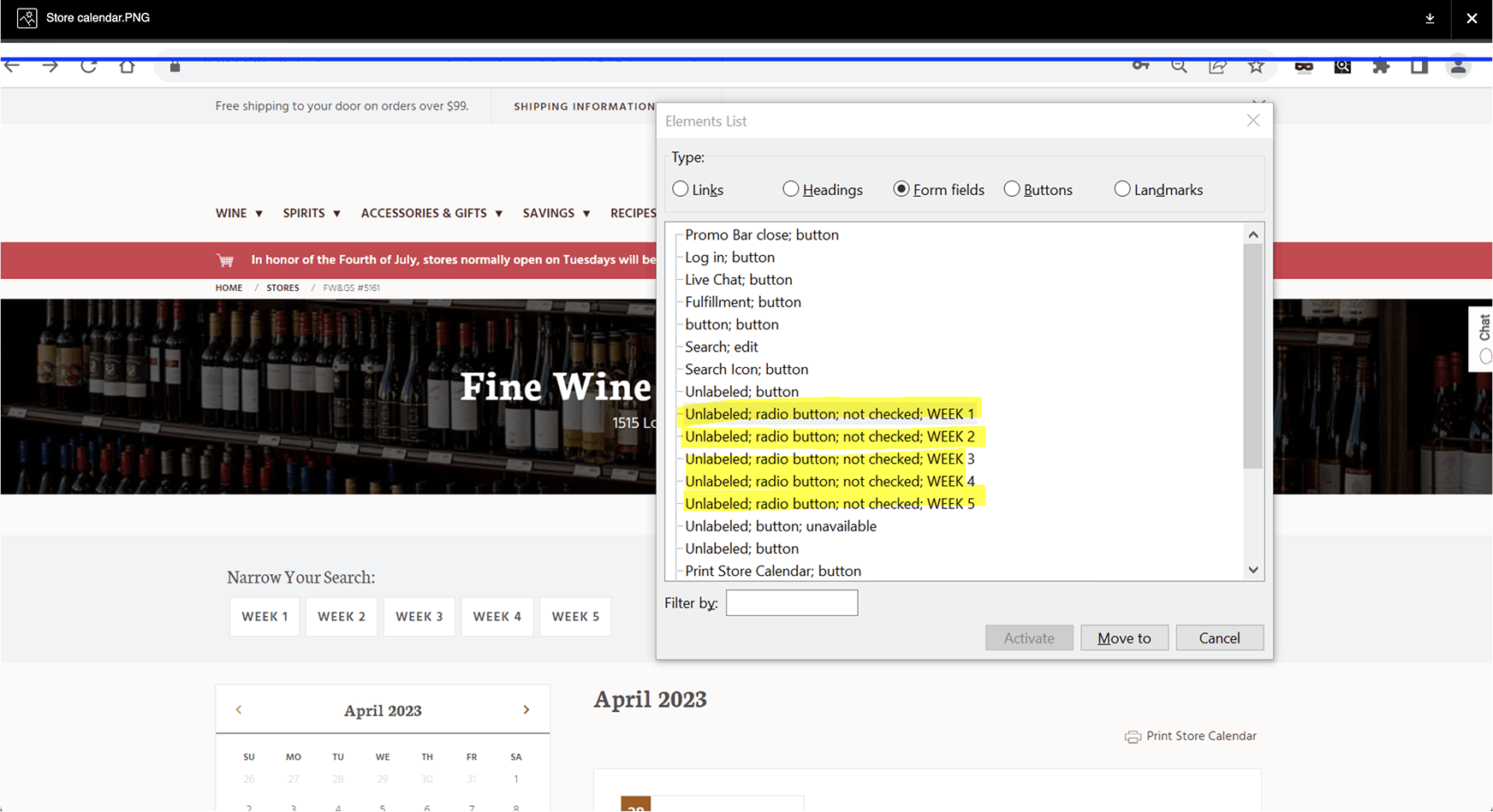1493x812 pixels.
Task: Click the Cancel button in Elements List
Action: point(1219,637)
